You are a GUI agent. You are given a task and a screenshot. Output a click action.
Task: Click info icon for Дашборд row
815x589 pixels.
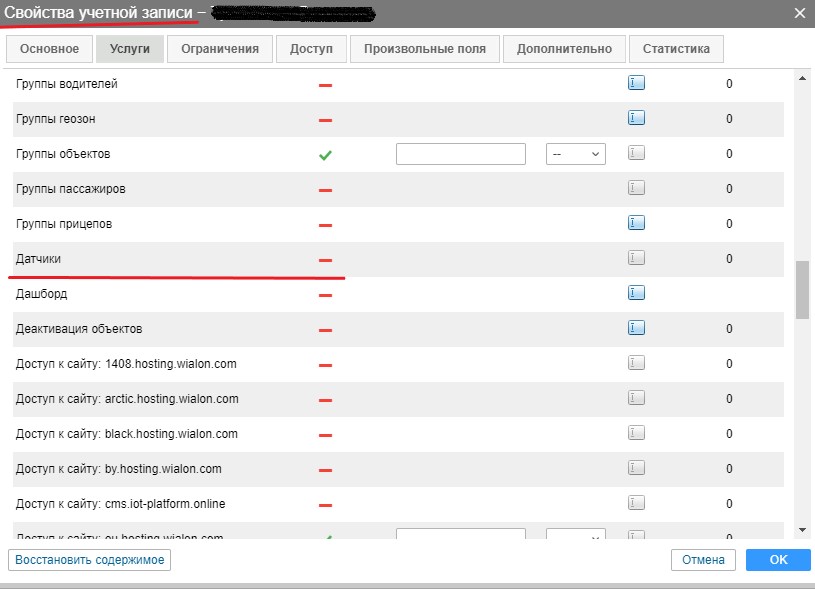point(636,293)
